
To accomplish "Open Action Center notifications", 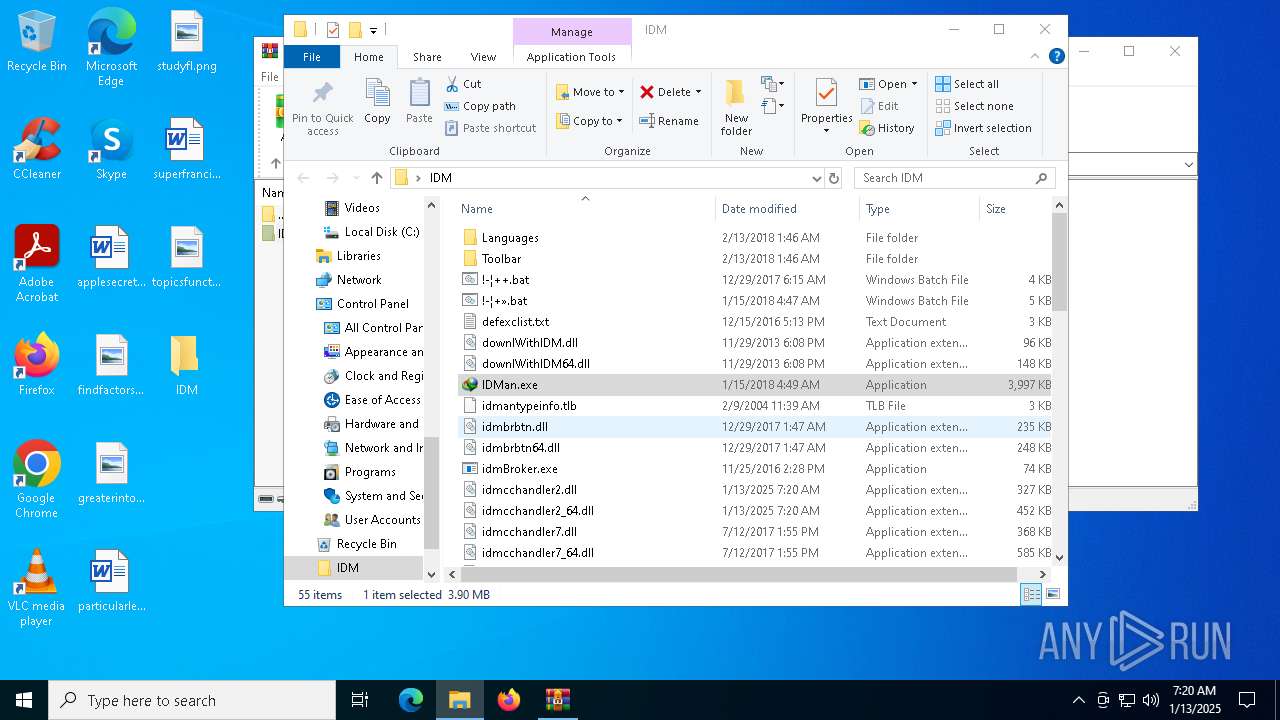I will tap(1247, 700).
